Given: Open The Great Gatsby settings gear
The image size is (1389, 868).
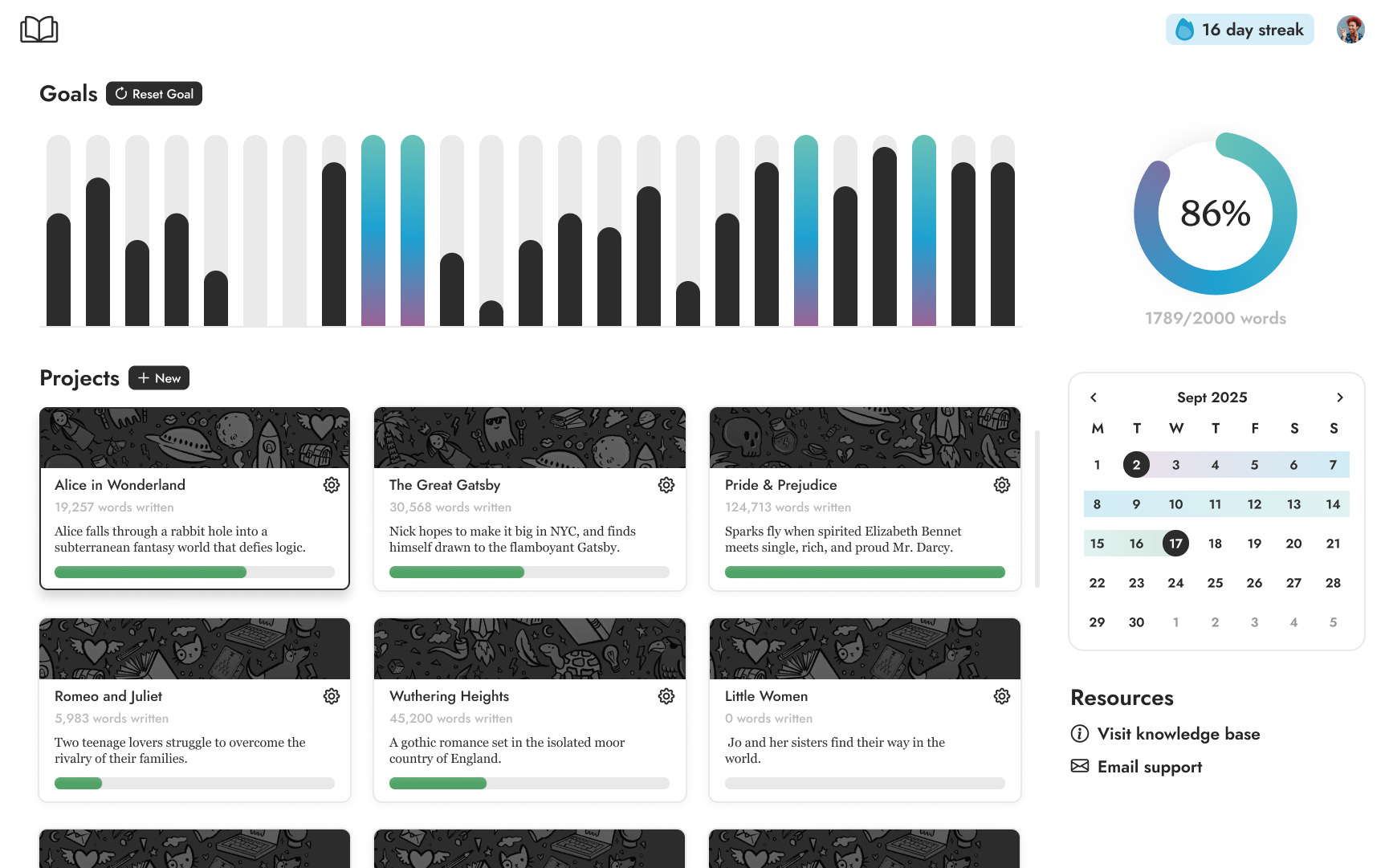Looking at the screenshot, I should point(666,485).
